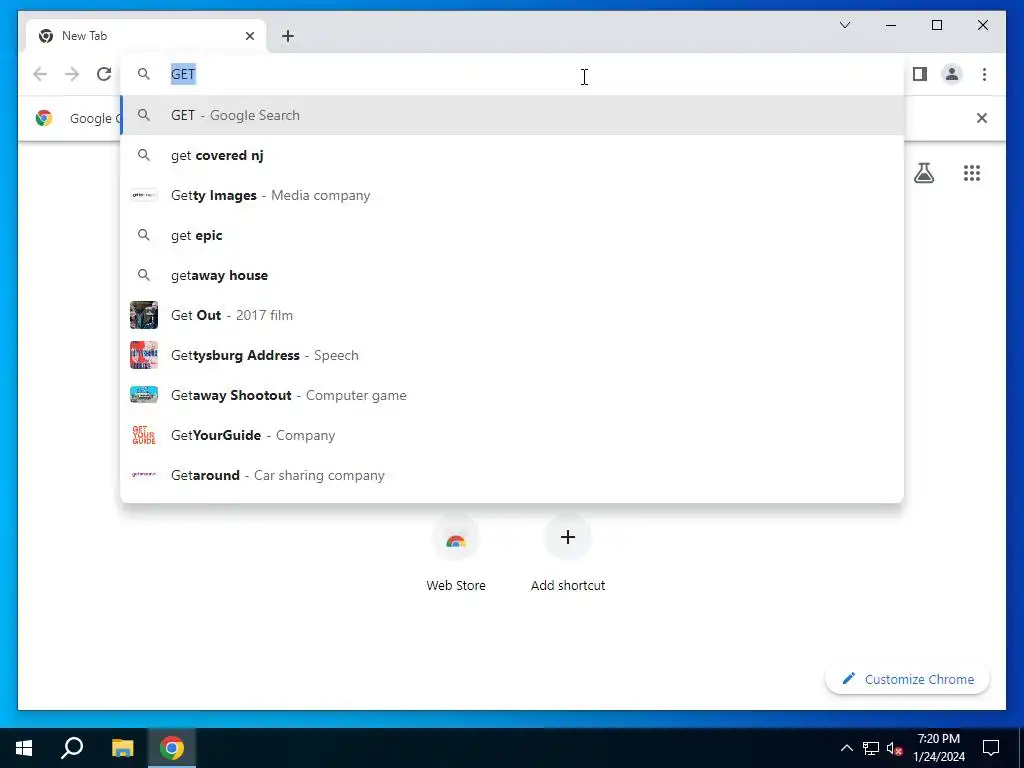Open the notification center icon
The height and width of the screenshot is (768, 1024).
[x=991, y=748]
